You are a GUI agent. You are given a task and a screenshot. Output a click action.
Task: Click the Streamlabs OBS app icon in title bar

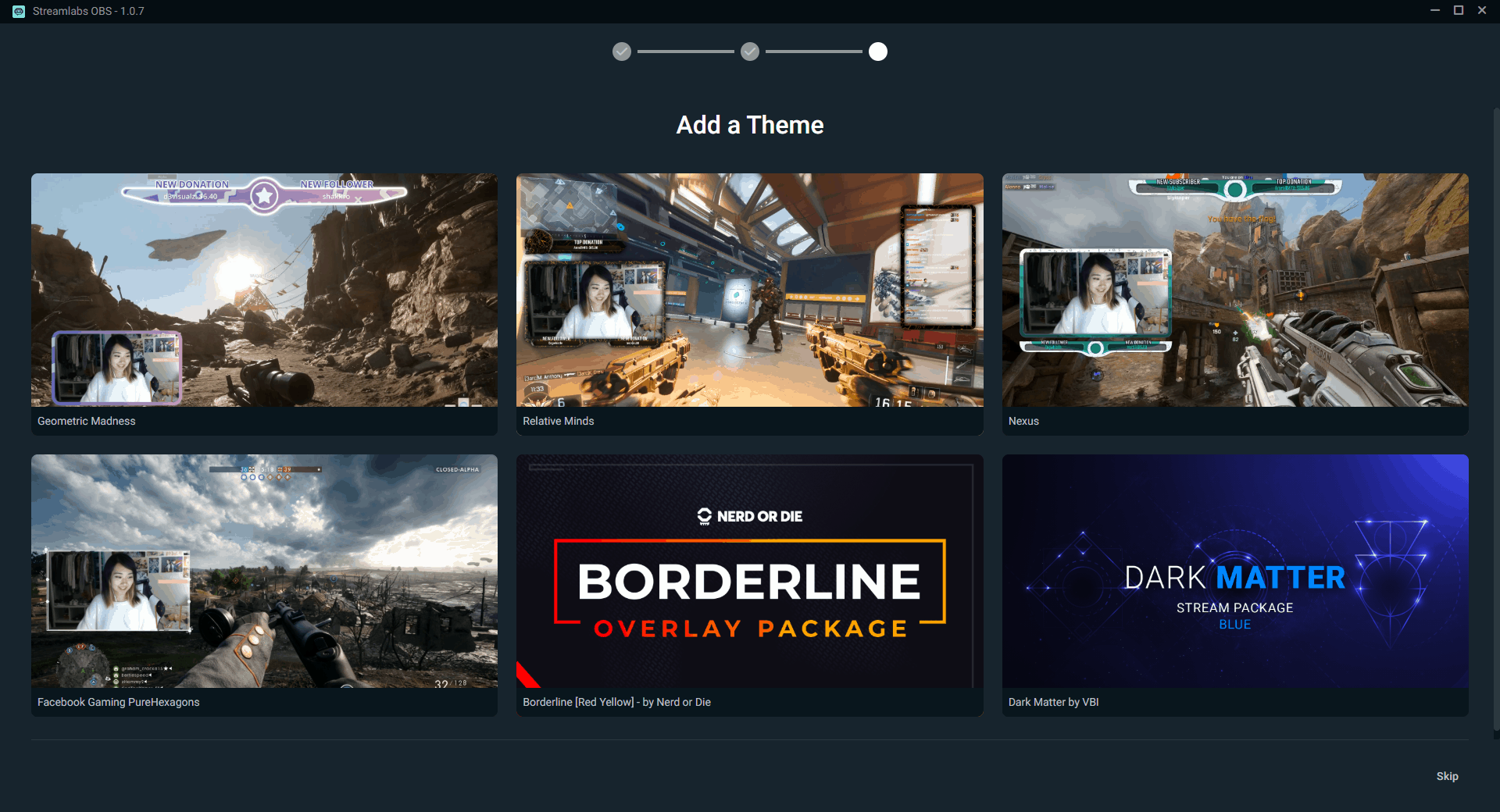19,11
